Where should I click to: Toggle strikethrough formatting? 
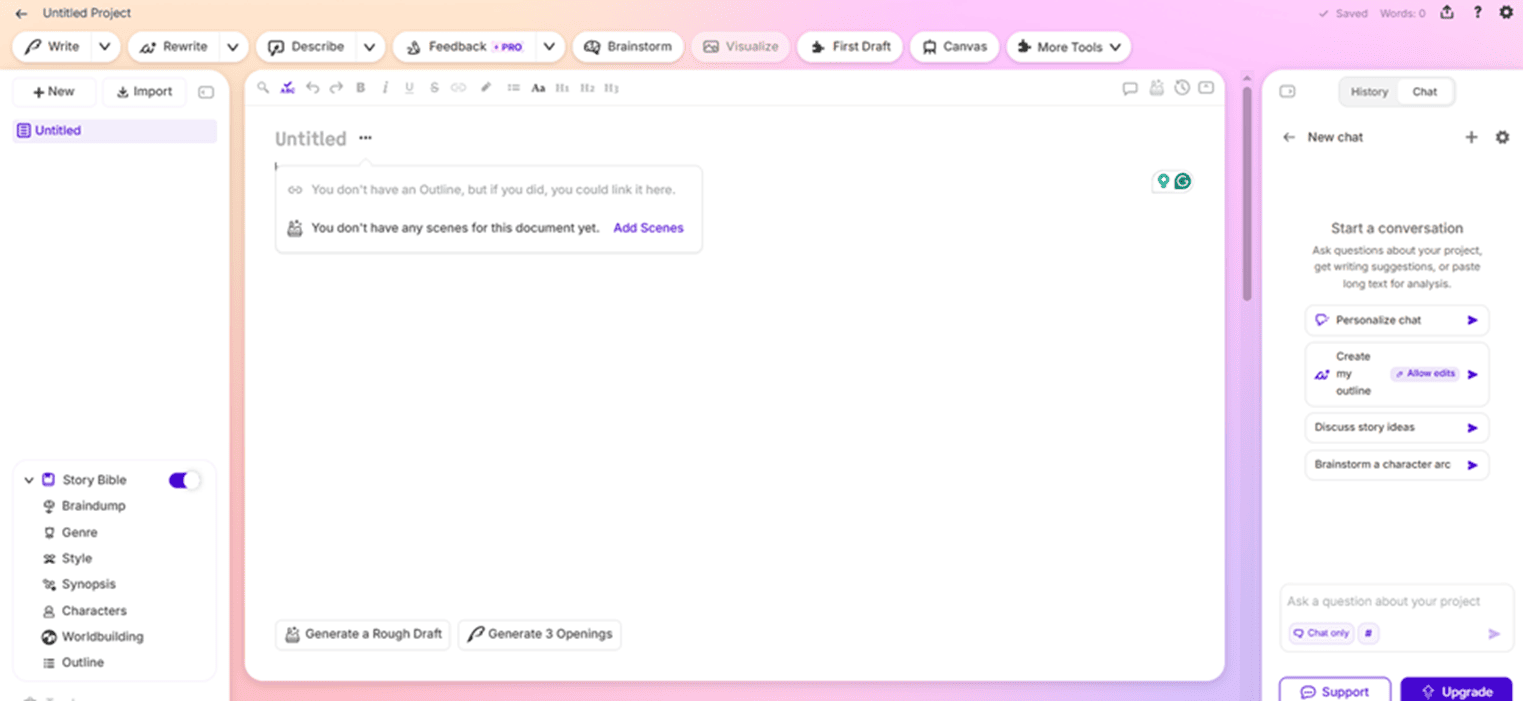coord(434,88)
